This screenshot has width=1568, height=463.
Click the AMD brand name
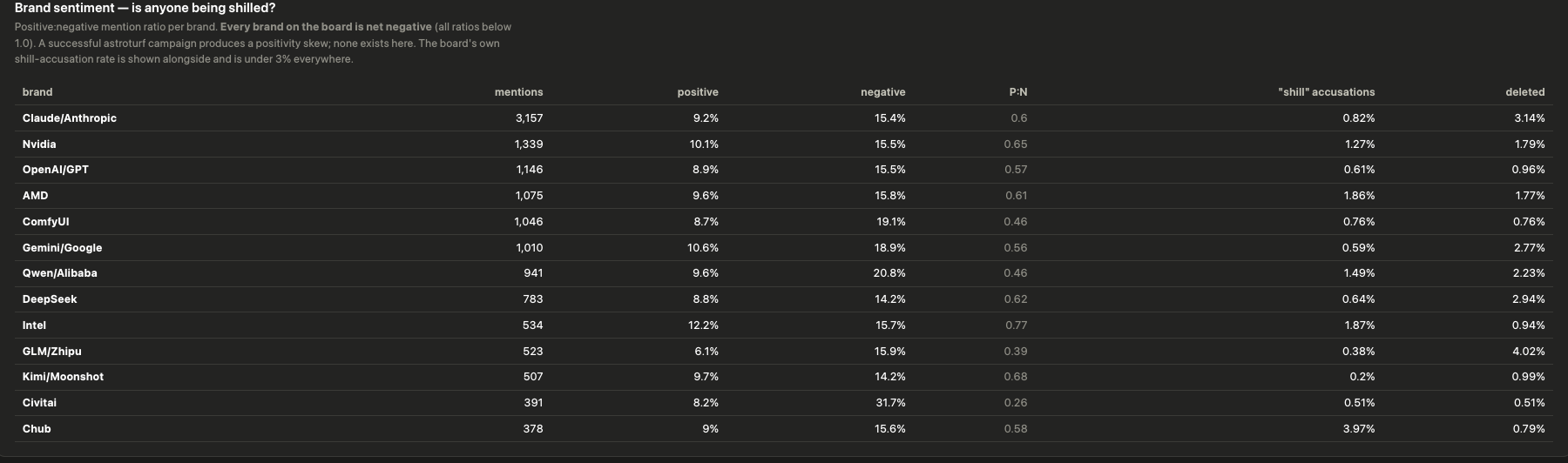point(35,196)
